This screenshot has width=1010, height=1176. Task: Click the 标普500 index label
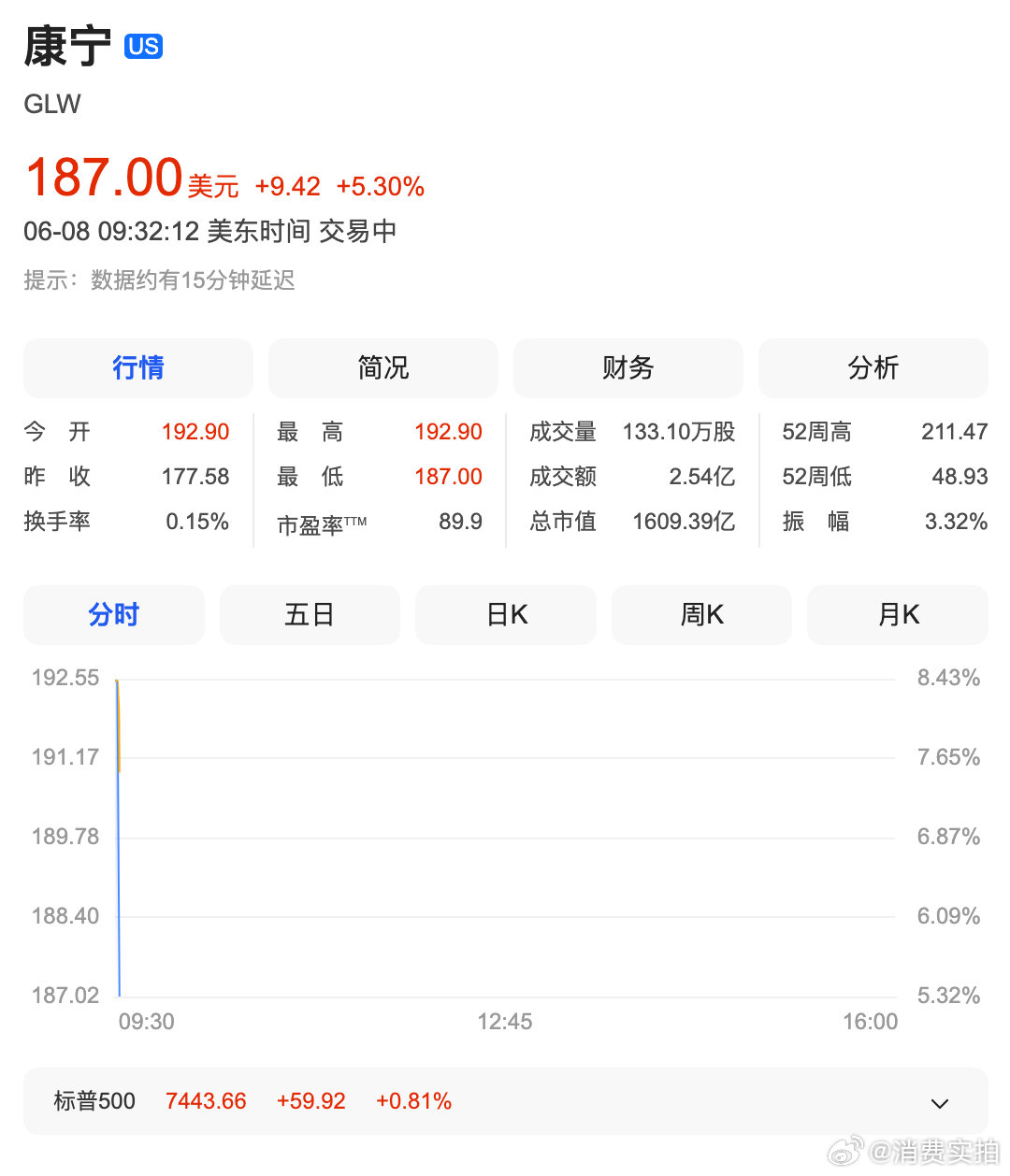[94, 1101]
